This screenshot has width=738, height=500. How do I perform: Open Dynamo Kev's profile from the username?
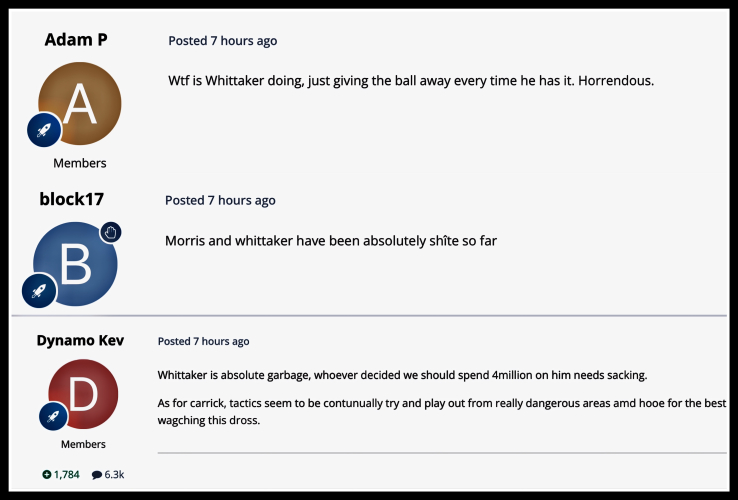[x=80, y=340]
